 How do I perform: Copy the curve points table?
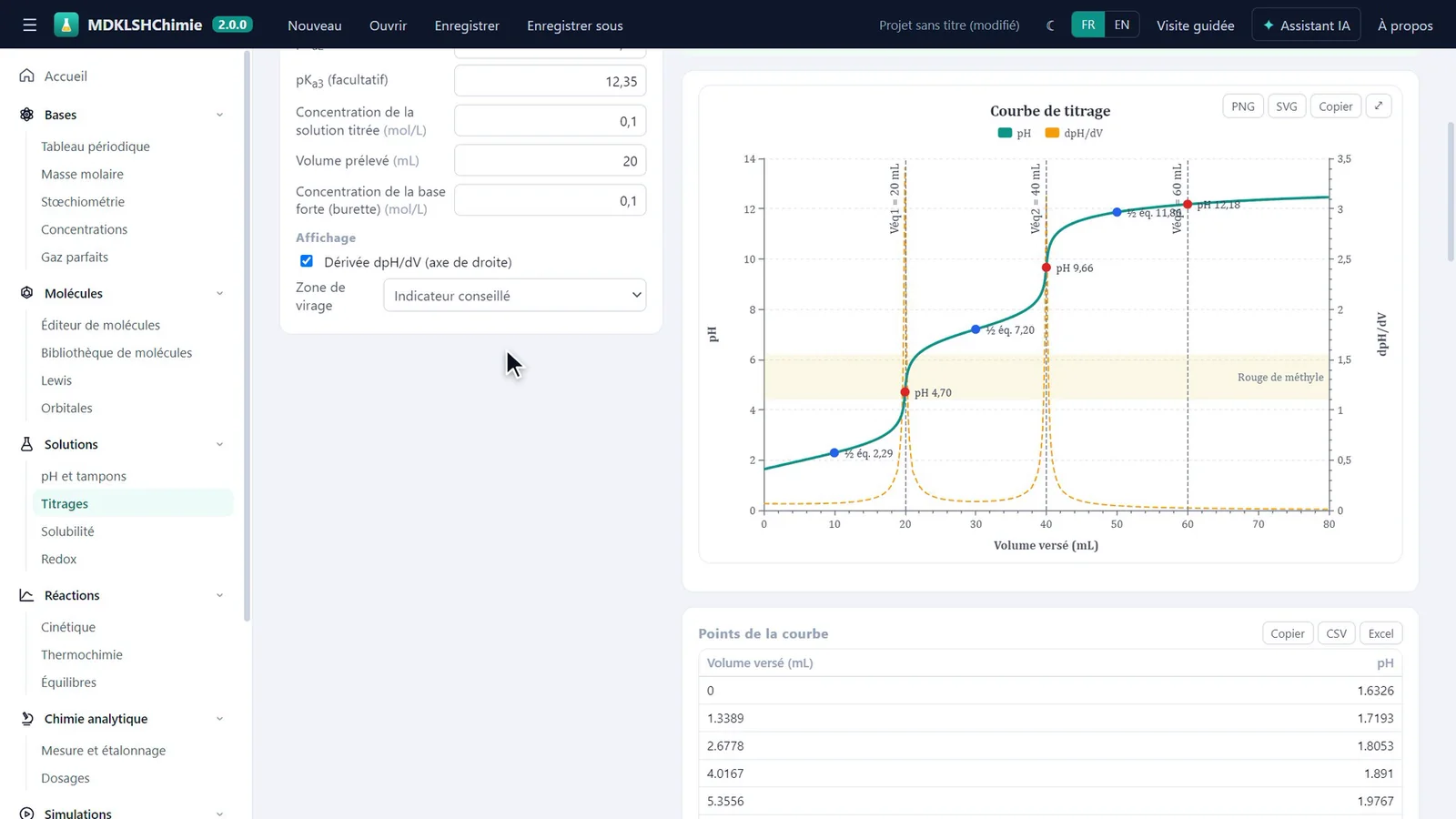tap(1288, 633)
